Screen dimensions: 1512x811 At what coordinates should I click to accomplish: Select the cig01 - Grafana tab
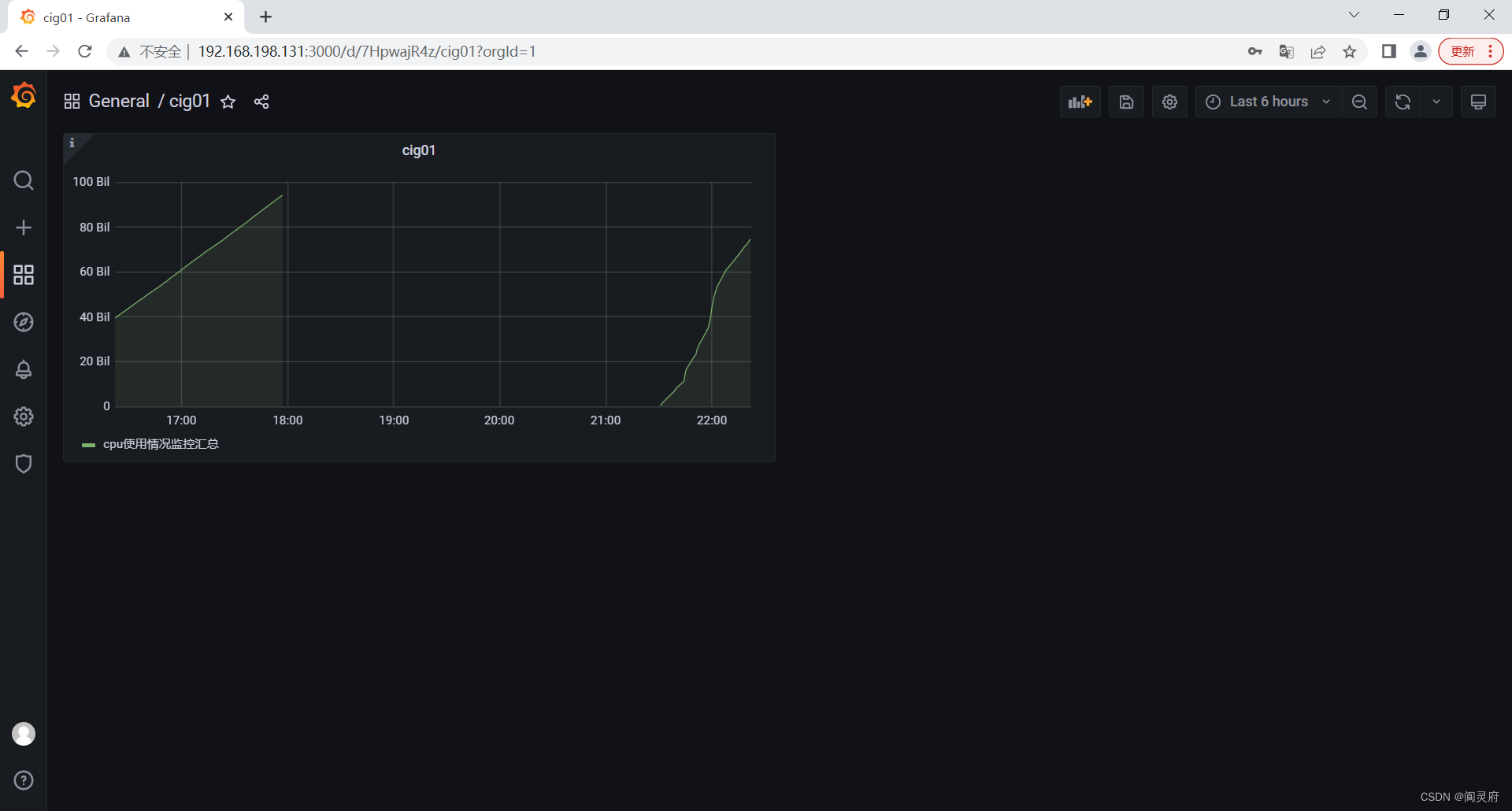pos(126,17)
